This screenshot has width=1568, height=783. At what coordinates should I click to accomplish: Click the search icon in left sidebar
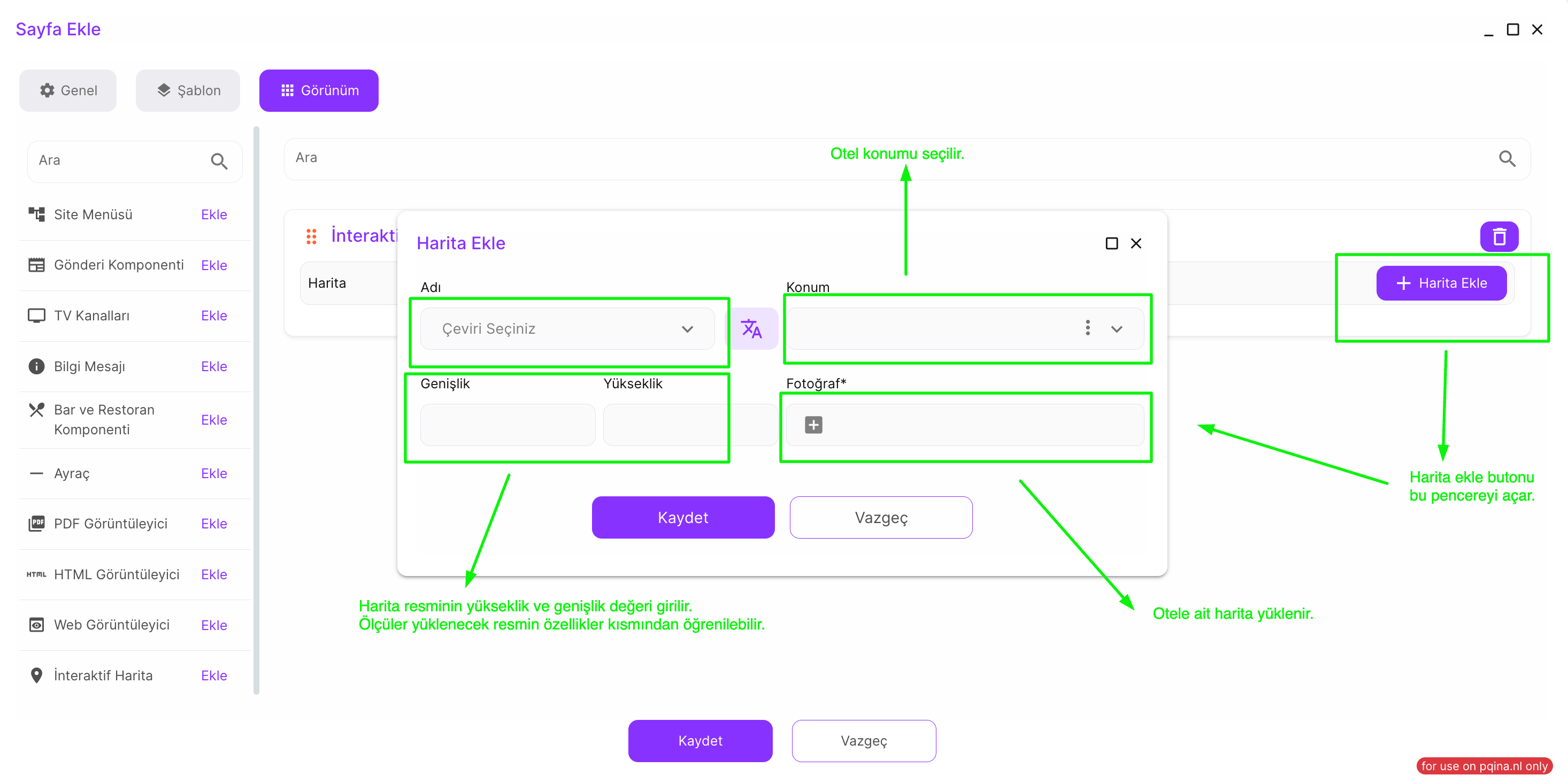[x=219, y=162]
